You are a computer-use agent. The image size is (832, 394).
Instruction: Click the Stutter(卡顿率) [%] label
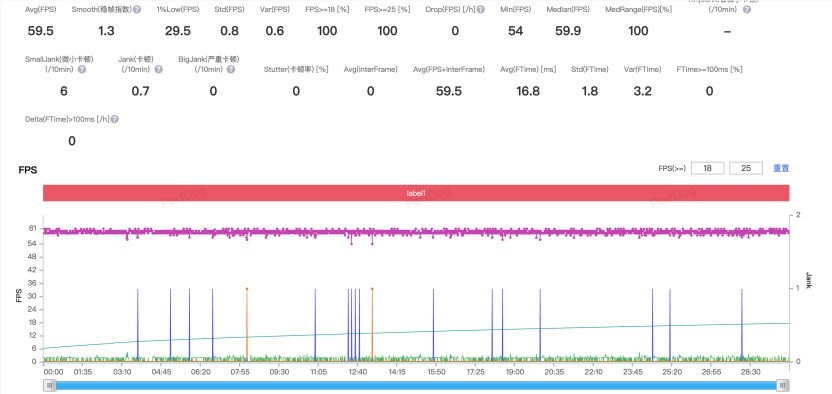(296, 69)
